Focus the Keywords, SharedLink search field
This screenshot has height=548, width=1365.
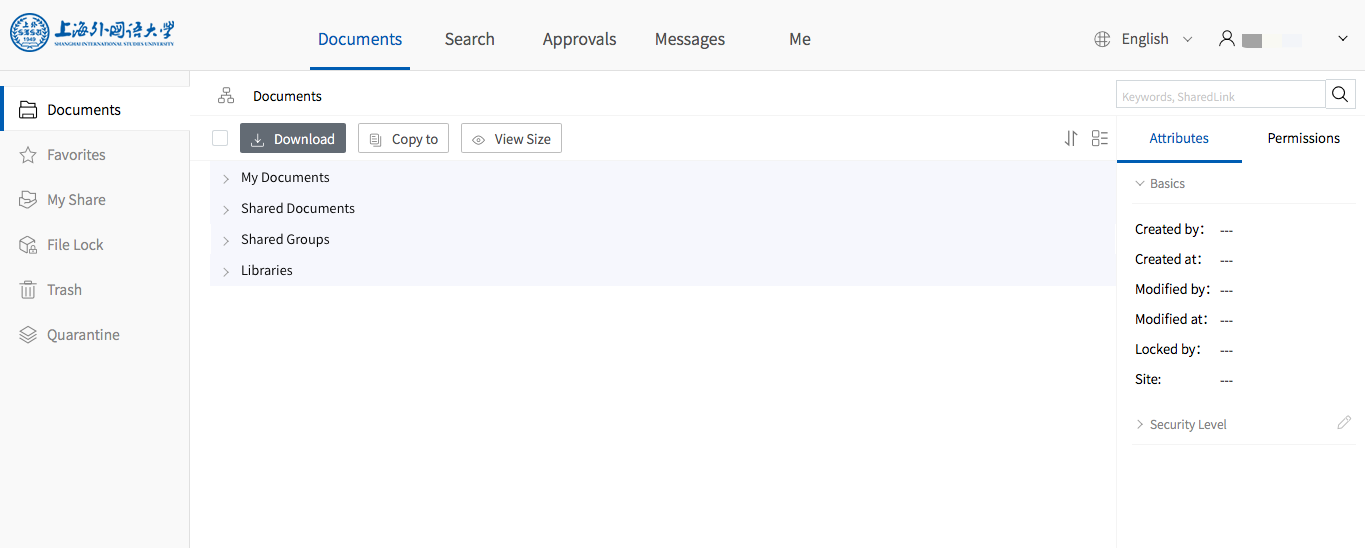1220,96
